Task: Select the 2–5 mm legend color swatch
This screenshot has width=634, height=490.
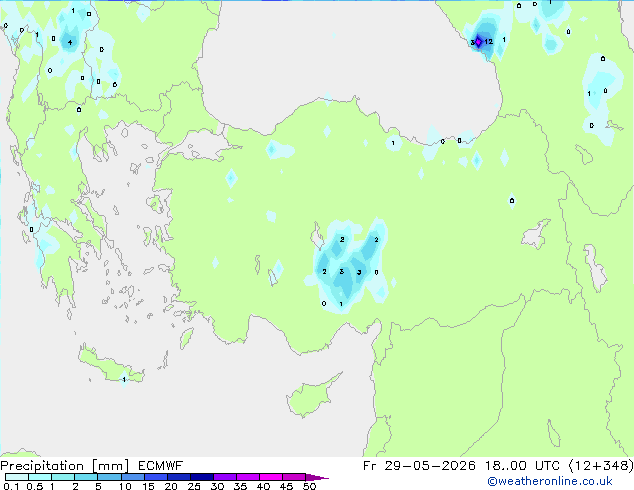Action: point(86,477)
